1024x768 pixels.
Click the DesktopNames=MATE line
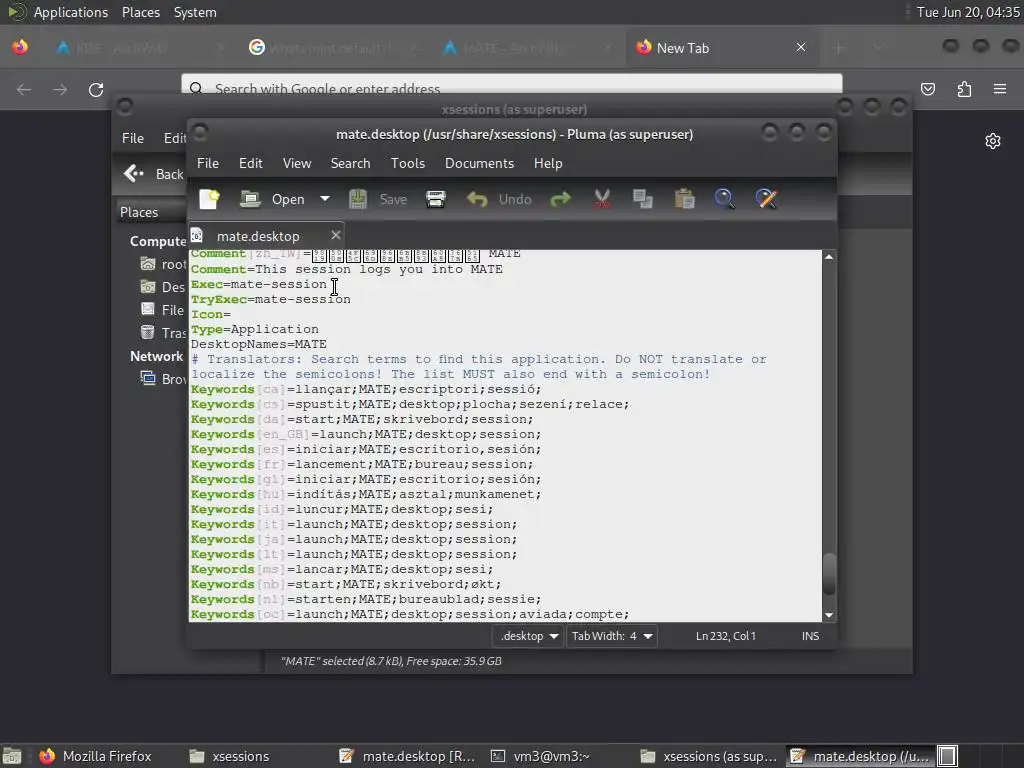pos(259,344)
